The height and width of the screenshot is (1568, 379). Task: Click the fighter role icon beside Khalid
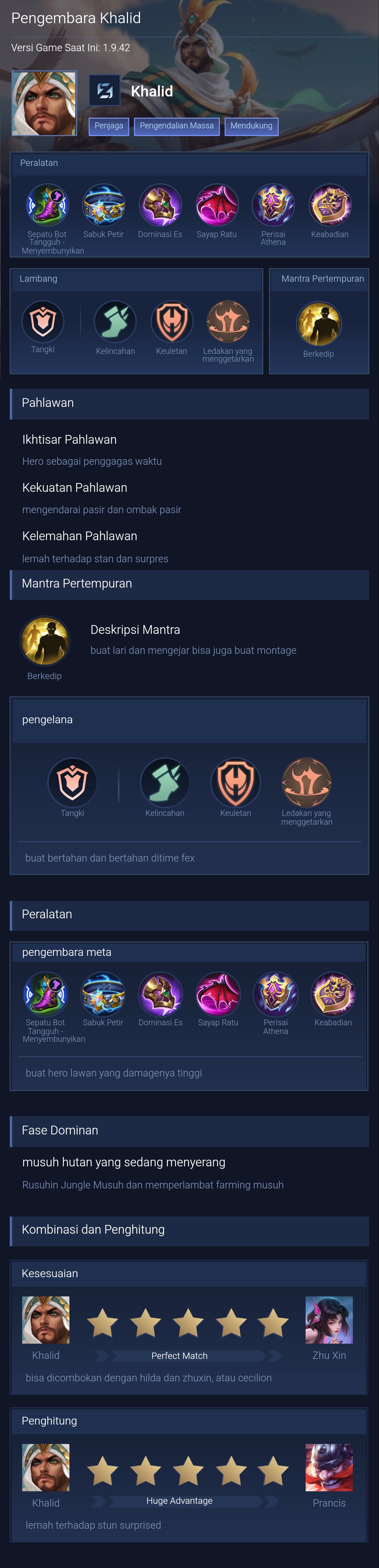104,91
